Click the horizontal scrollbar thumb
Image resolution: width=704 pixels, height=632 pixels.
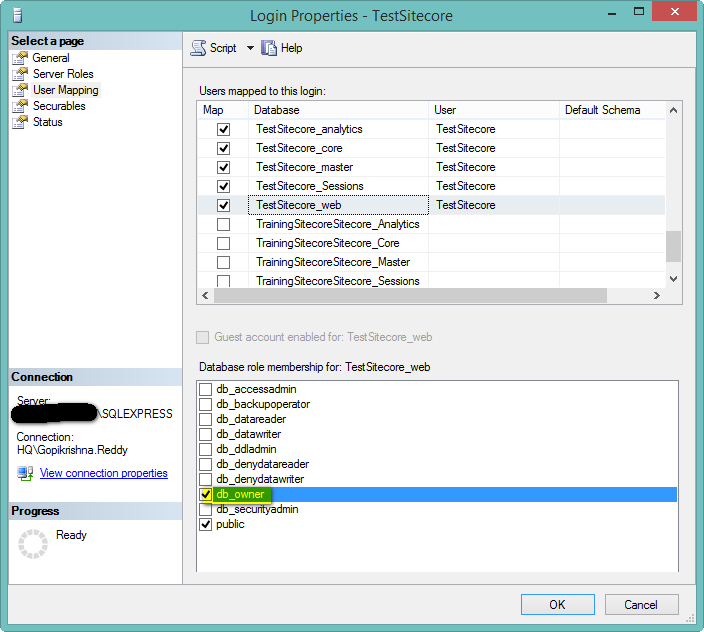[x=410, y=295]
